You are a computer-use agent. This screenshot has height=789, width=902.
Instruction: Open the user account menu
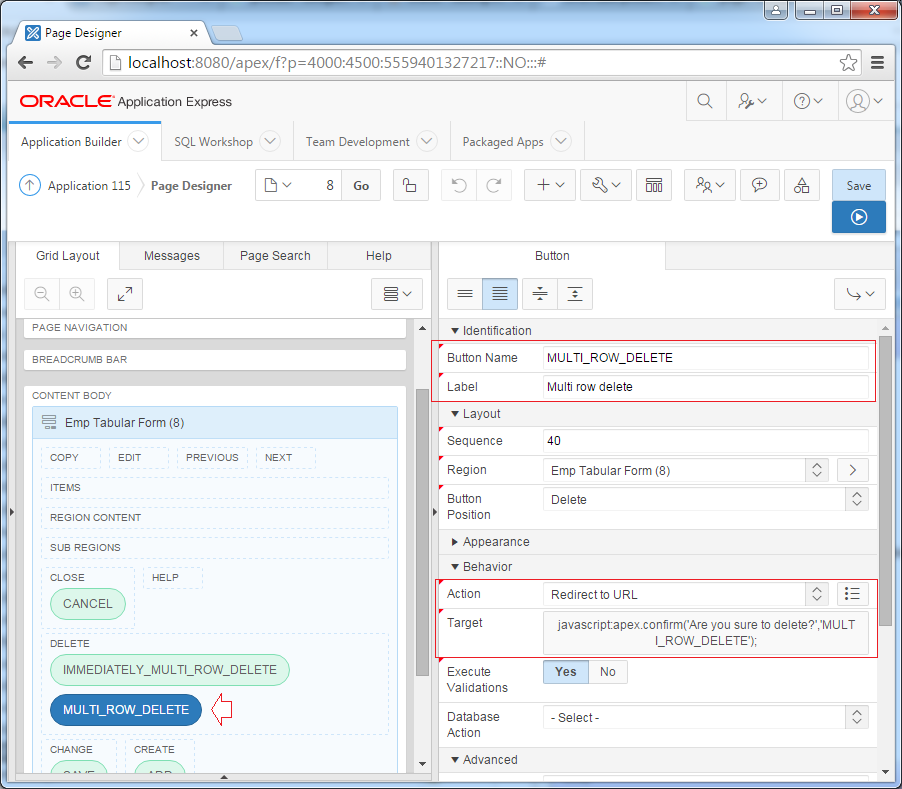coord(864,101)
